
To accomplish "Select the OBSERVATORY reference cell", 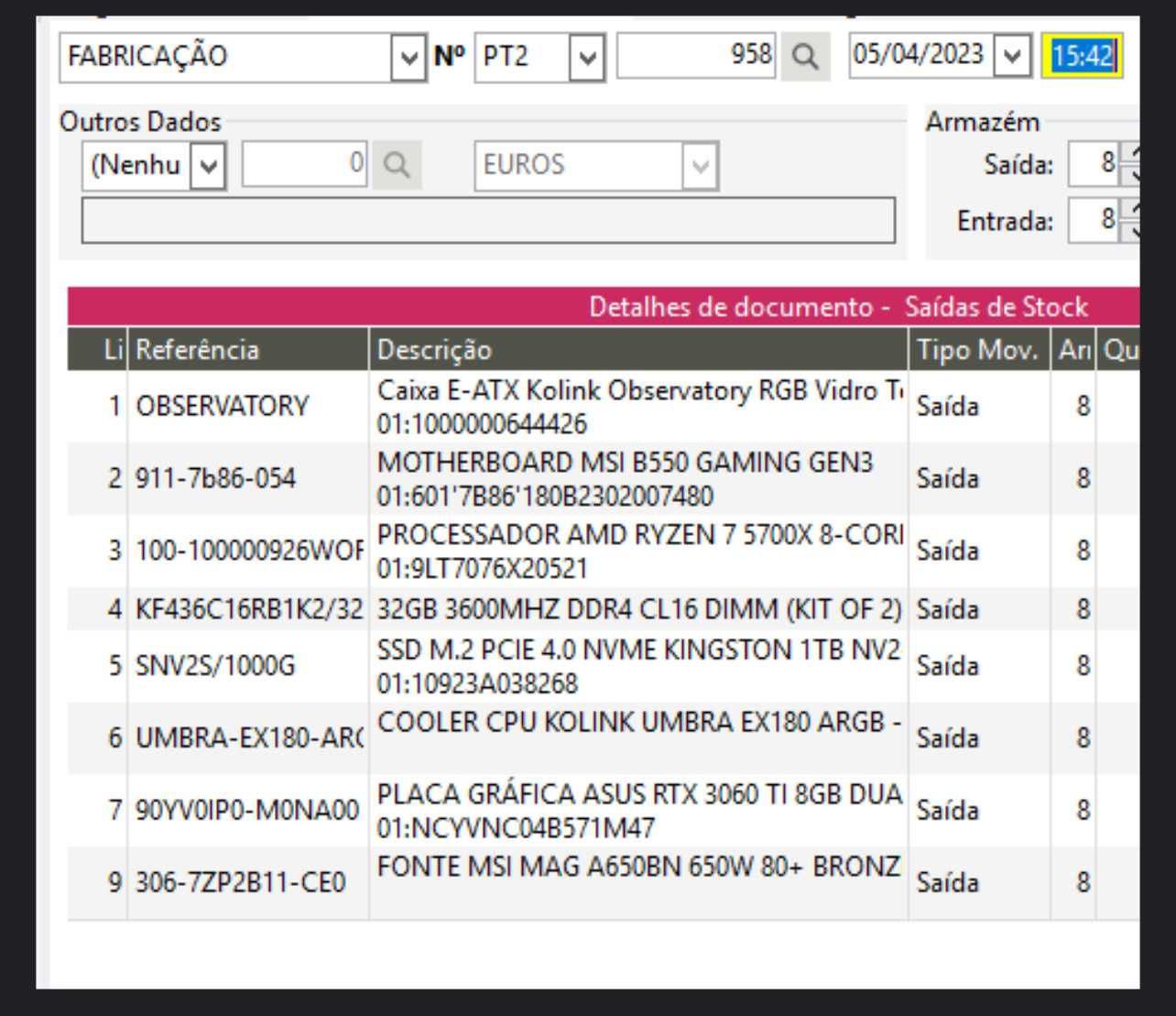I will click(x=248, y=407).
